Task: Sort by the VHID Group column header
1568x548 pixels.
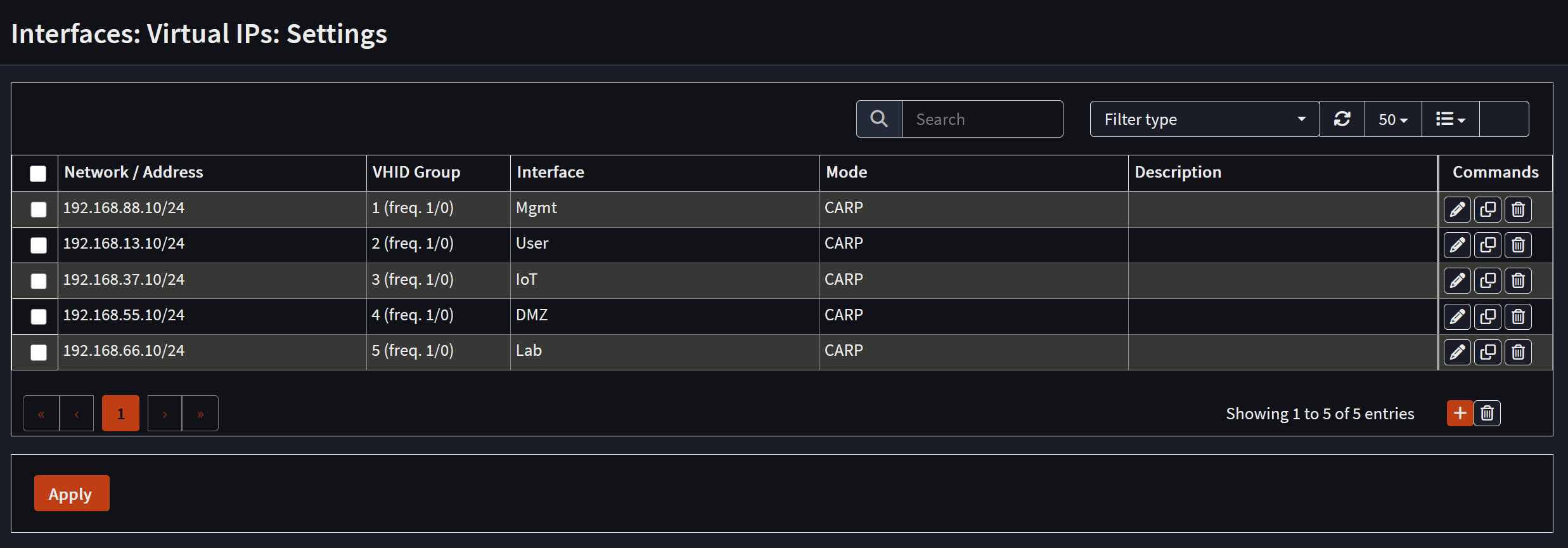Action: tap(416, 173)
